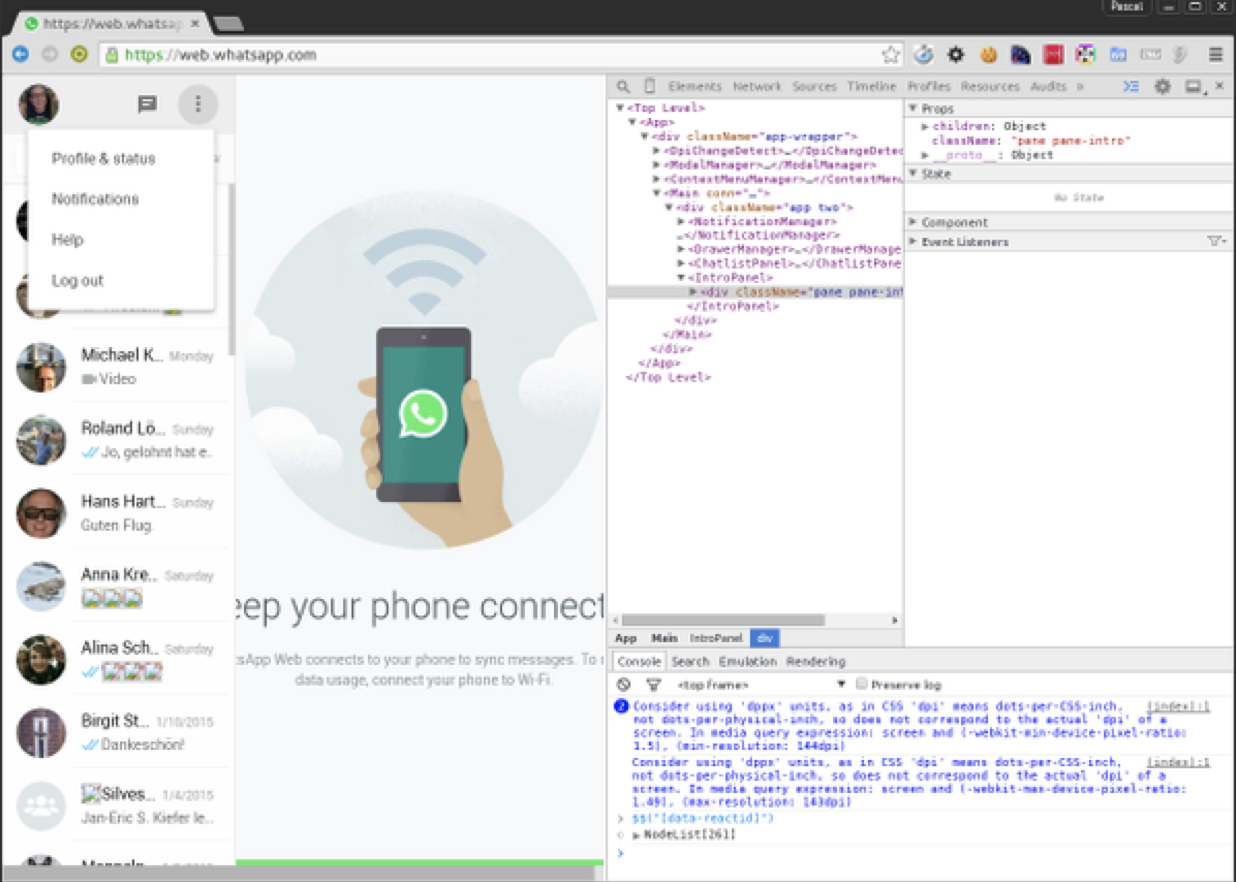
Task: Click the IntroPanel breadcrumb
Action: pos(716,638)
